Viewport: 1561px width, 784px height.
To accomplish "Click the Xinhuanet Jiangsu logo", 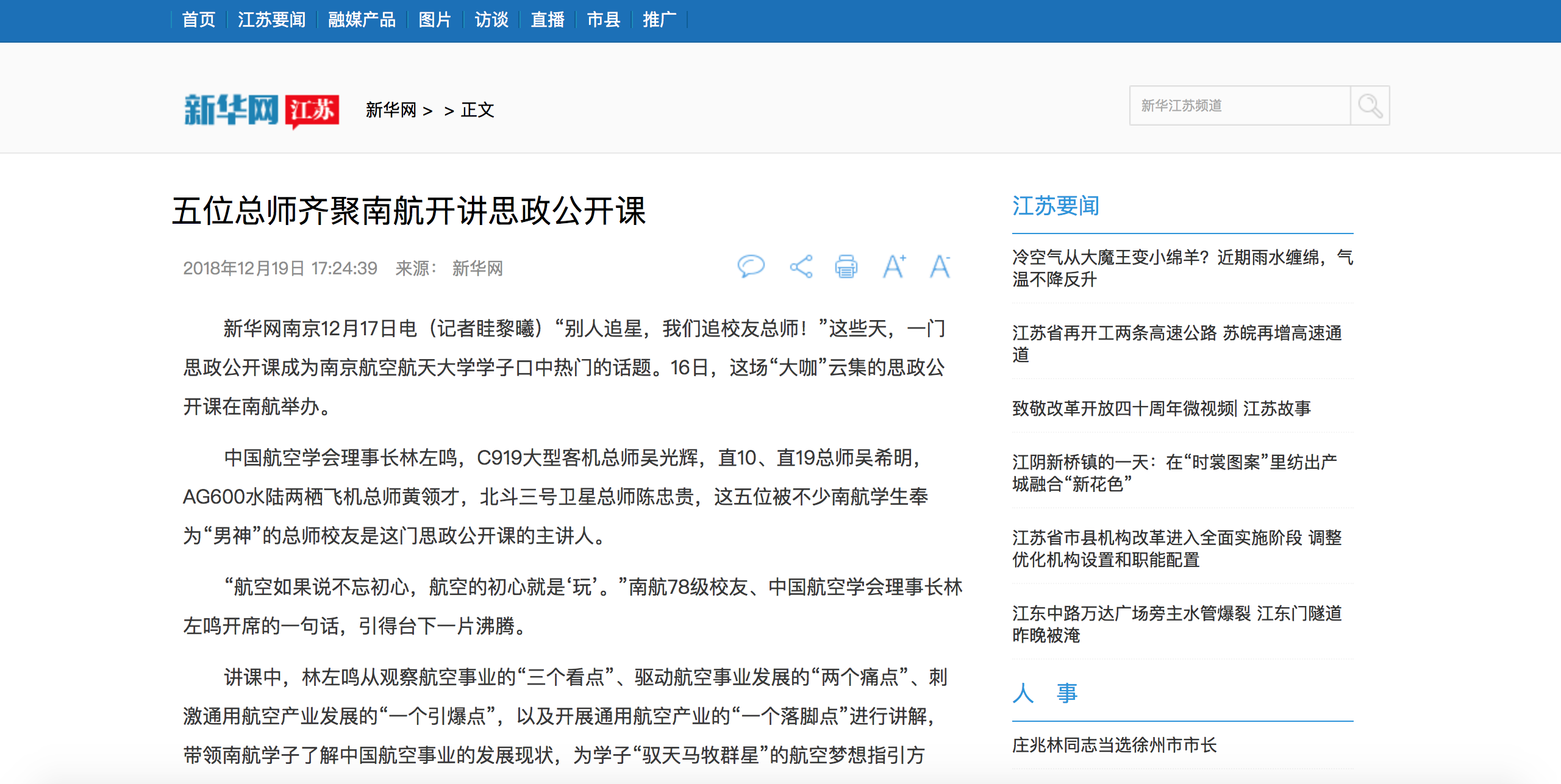I will (x=261, y=110).
